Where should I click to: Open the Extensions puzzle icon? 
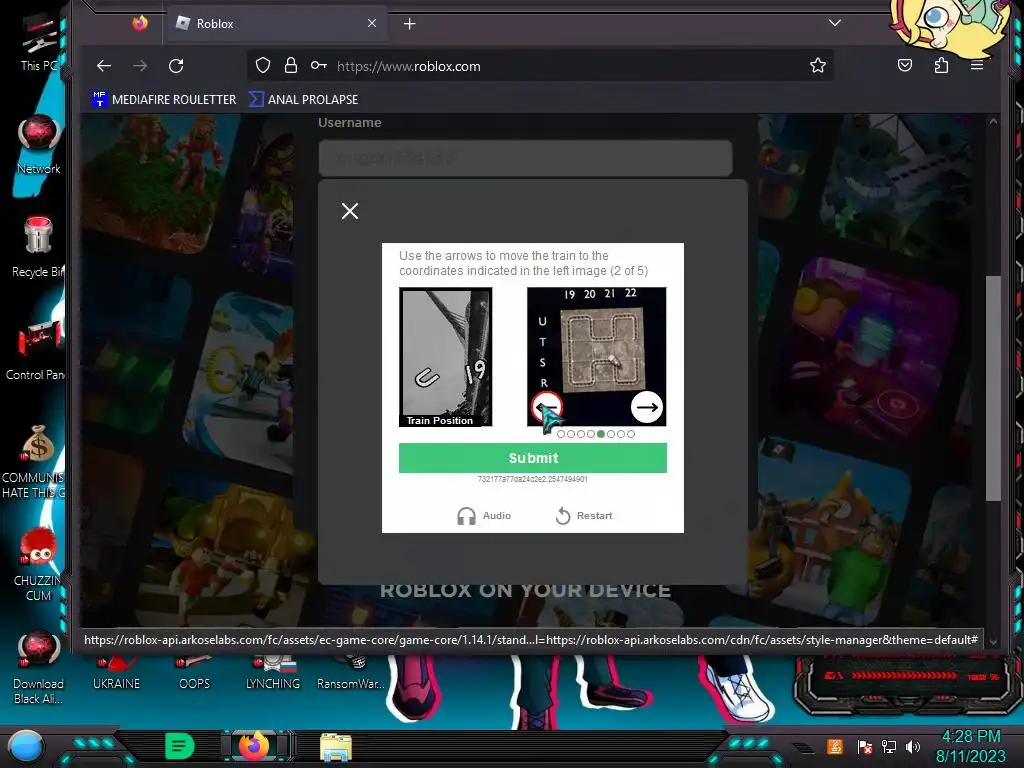[941, 65]
